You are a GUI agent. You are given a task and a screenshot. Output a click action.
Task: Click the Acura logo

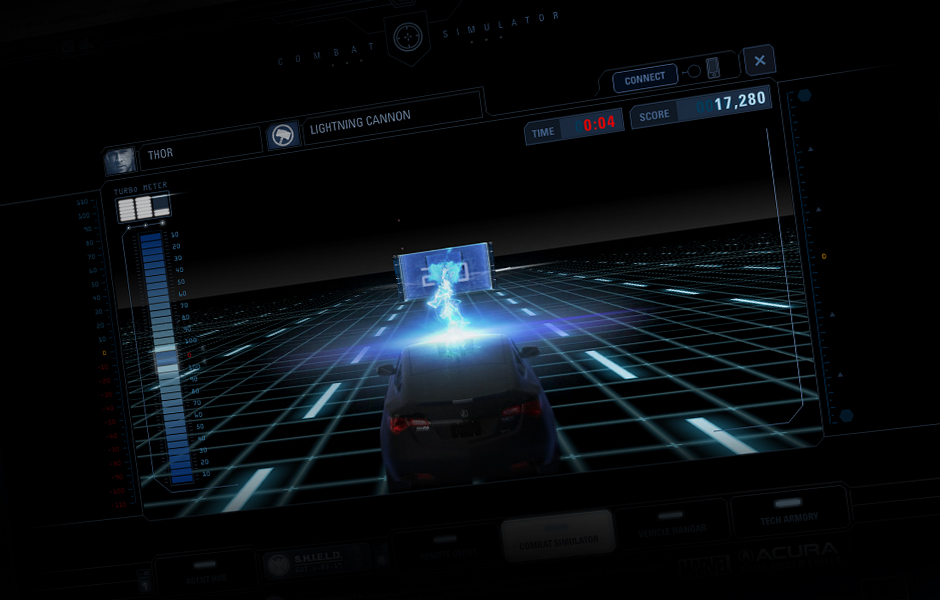pos(788,553)
